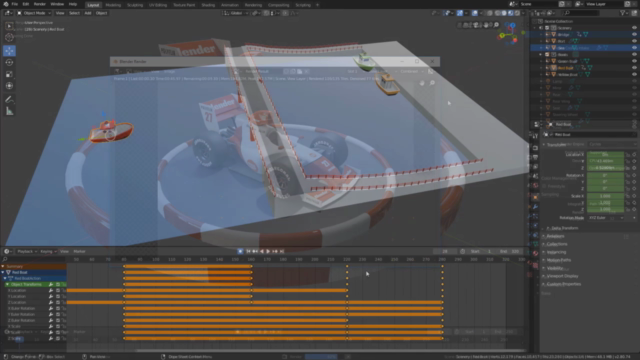Open the File menu
Image resolution: width=640 pixels, height=360 pixels.
click(15, 4)
